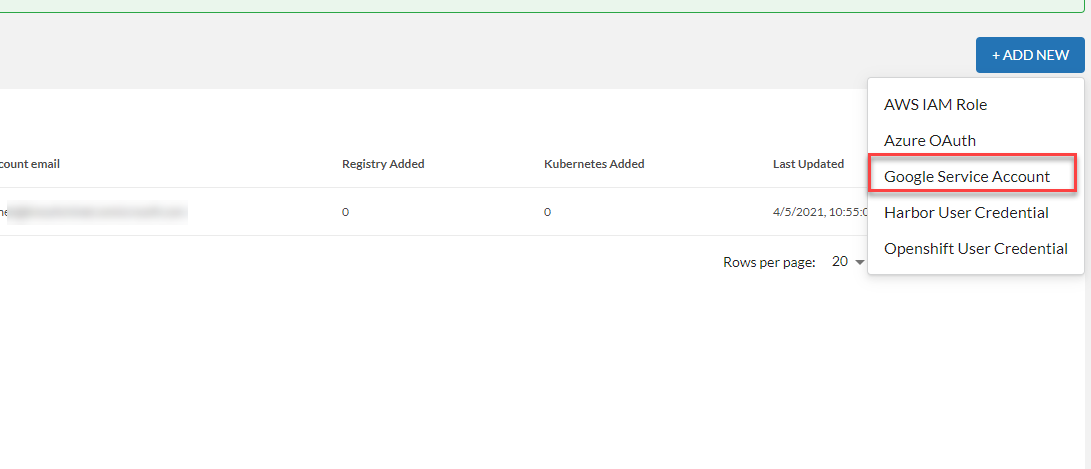The height and width of the screenshot is (469, 1091).
Task: Click the rows per page value 20
Action: 840,262
